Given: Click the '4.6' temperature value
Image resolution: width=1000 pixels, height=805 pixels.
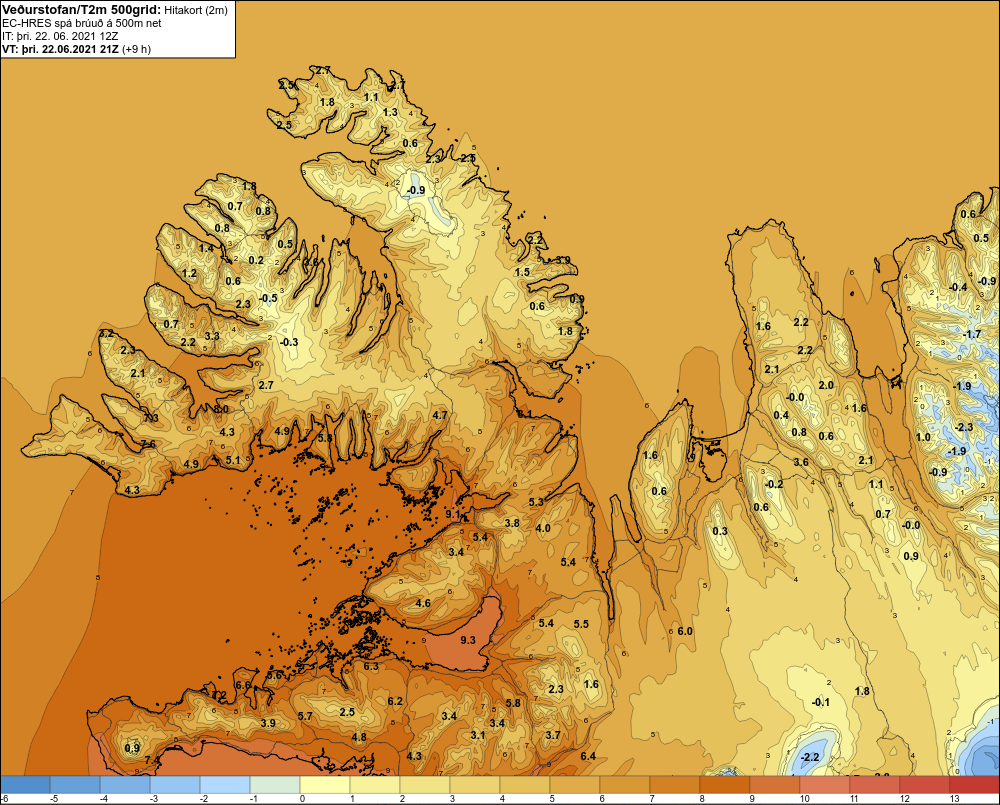Looking at the screenshot, I should 422,603.
